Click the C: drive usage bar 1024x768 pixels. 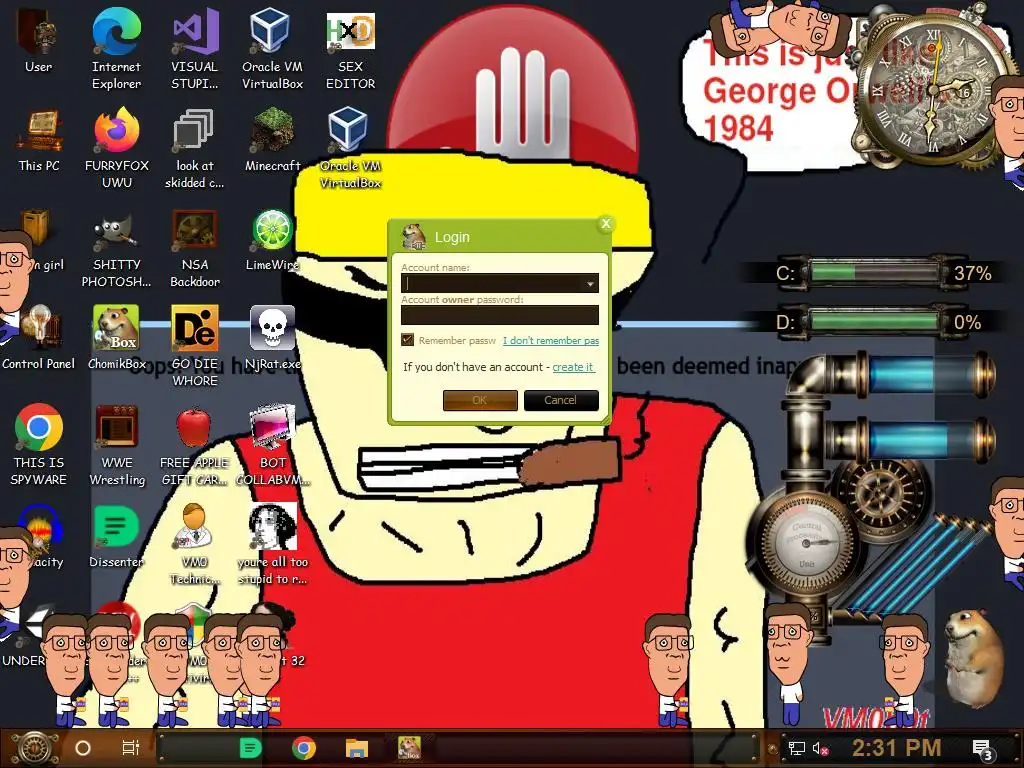[x=873, y=272]
